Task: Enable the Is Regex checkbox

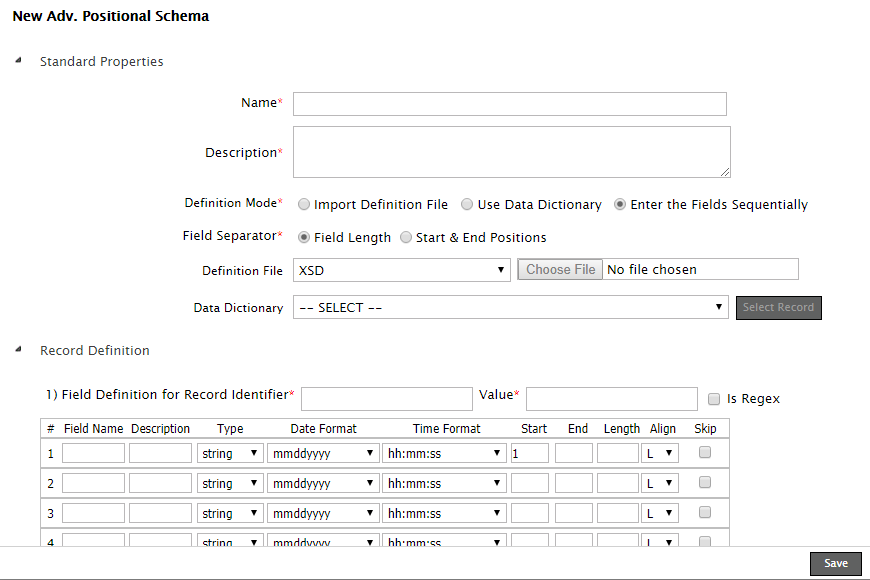Action: tap(714, 399)
